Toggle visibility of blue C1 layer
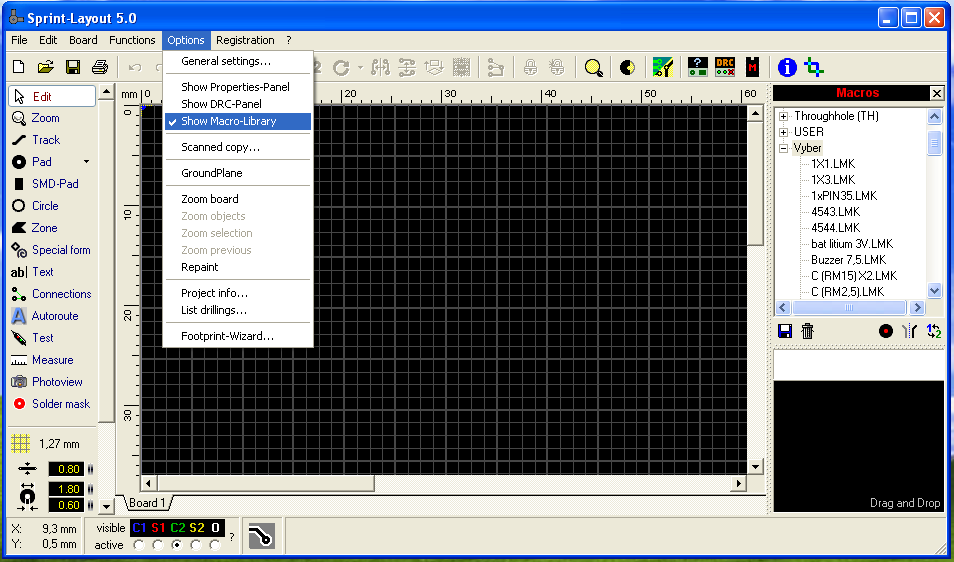Viewport: 954px width, 562px height. (139, 528)
